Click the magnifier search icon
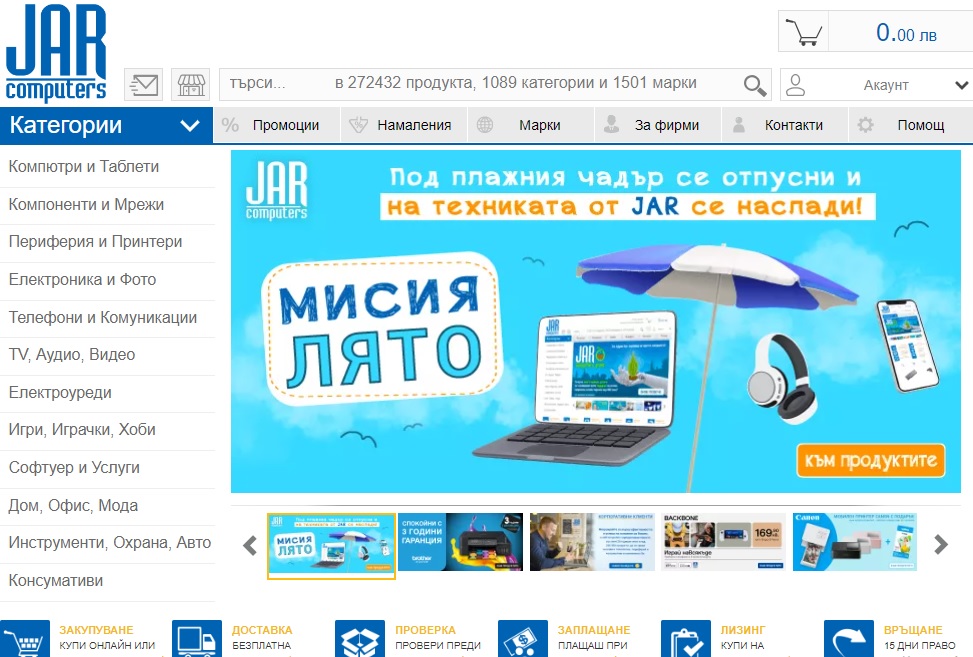This screenshot has height=657, width=973. click(755, 85)
